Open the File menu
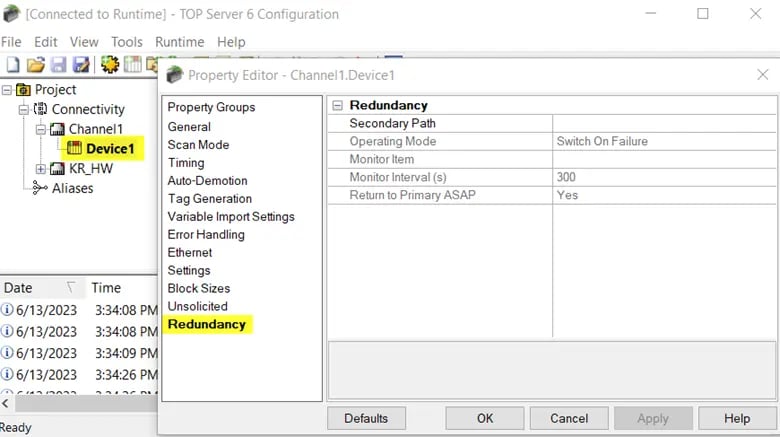Image resolution: width=780 pixels, height=437 pixels. (x=11, y=42)
